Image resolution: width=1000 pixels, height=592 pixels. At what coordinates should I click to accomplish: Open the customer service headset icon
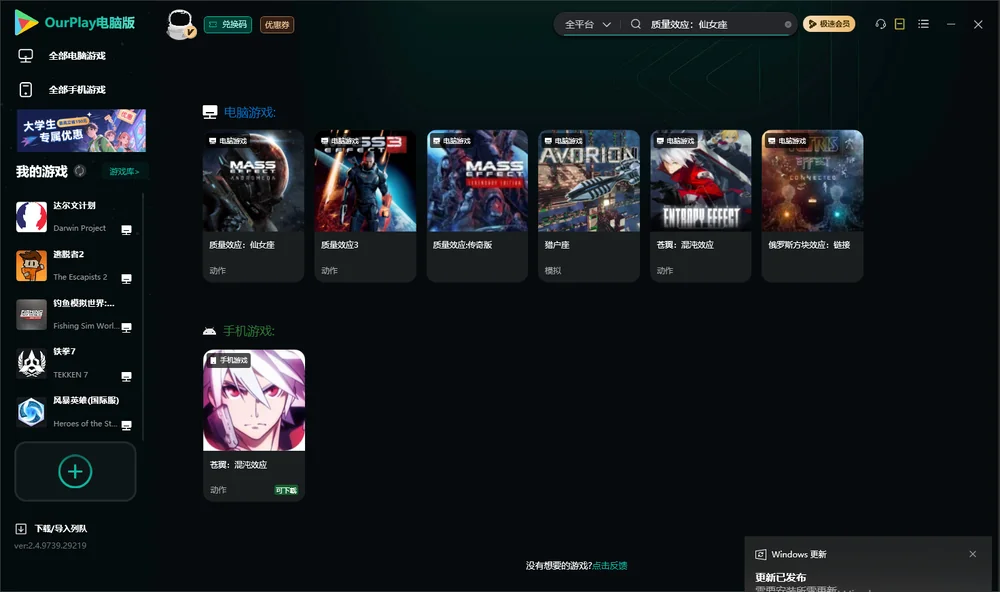pos(880,24)
